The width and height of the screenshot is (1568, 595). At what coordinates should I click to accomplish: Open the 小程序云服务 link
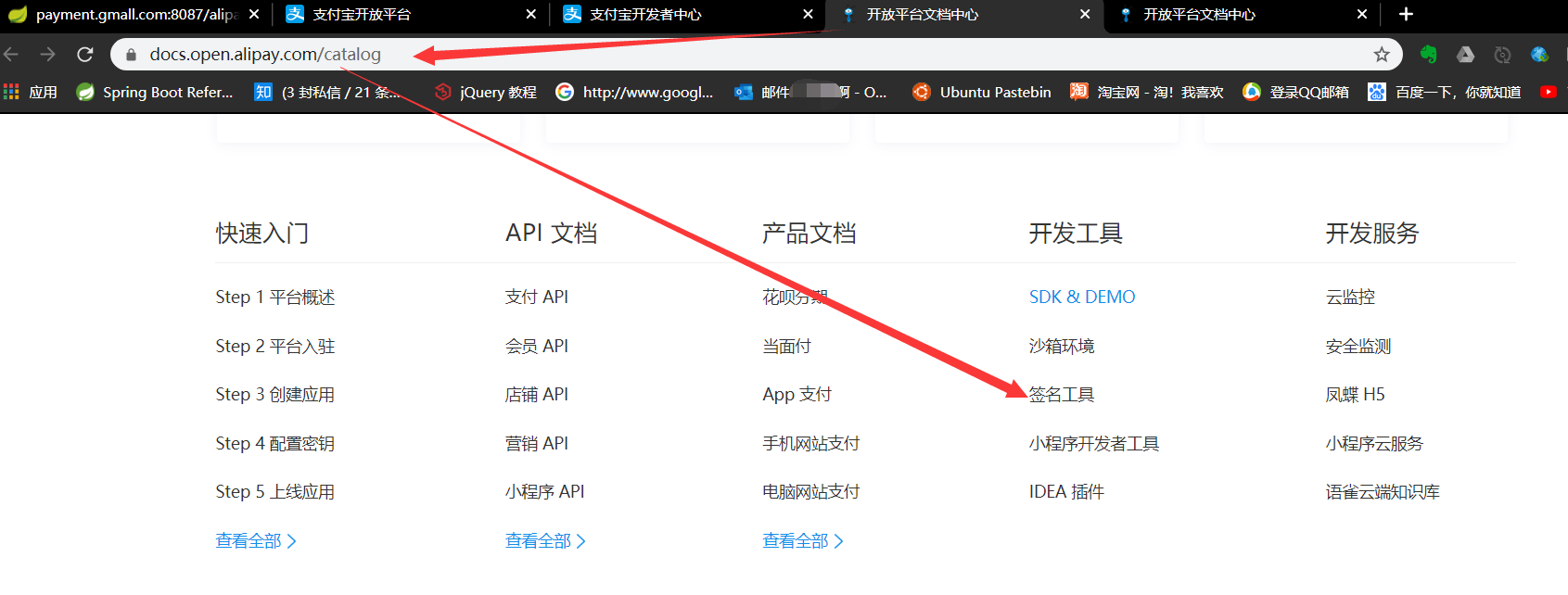point(1374,444)
